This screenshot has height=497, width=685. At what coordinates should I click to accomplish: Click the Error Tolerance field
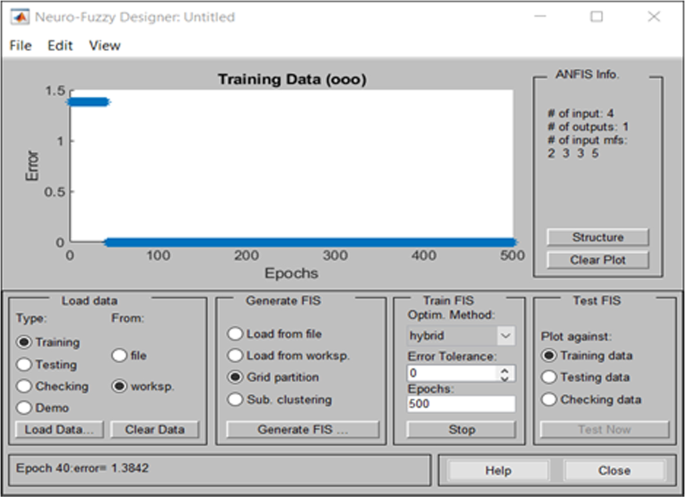click(x=452, y=373)
